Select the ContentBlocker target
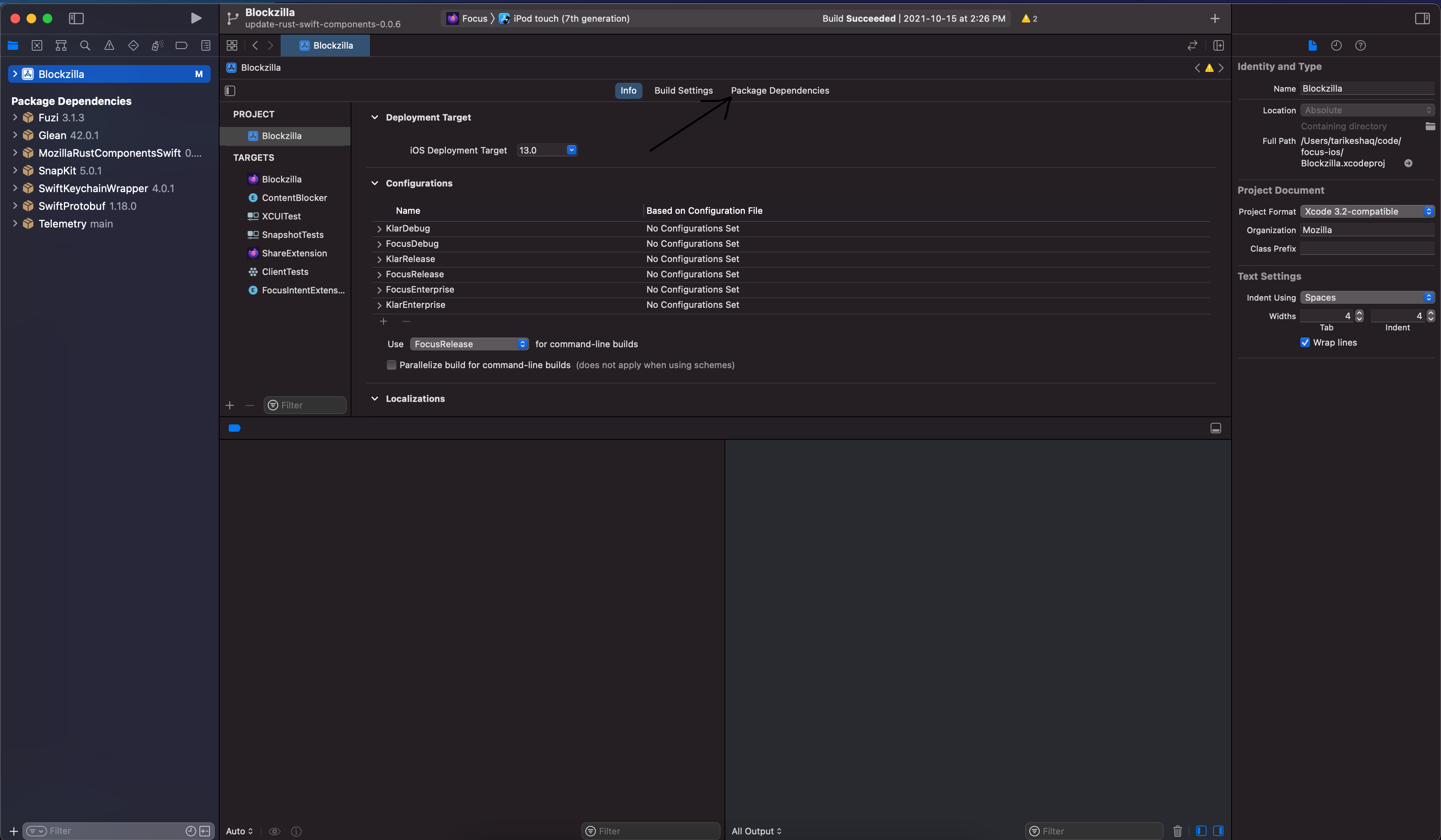The image size is (1441, 840). pyautogui.click(x=294, y=198)
